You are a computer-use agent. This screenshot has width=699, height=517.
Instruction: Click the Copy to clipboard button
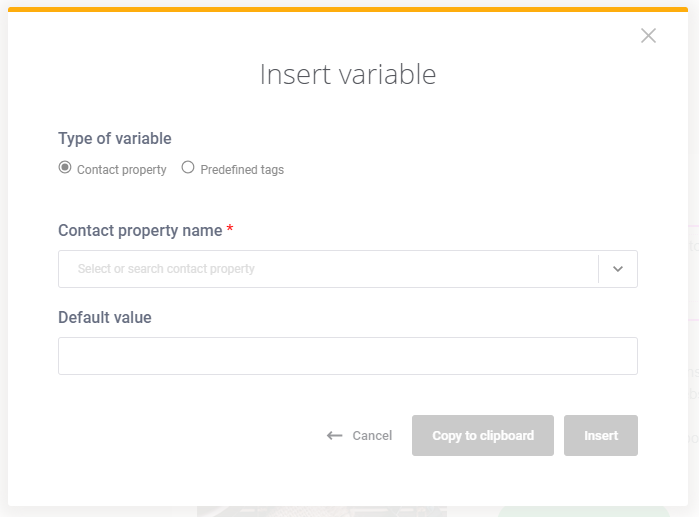pyautogui.click(x=483, y=435)
